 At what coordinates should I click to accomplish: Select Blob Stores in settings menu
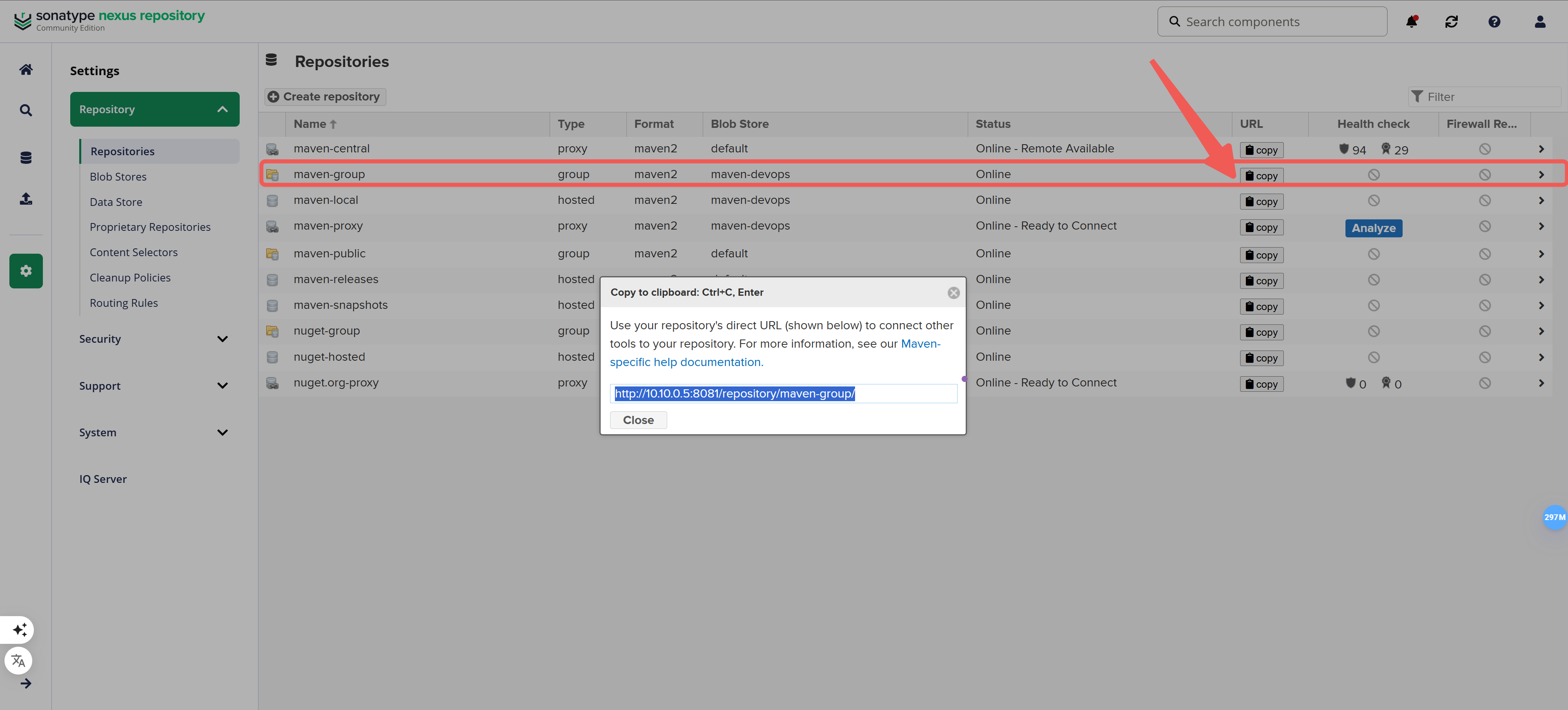coord(118,176)
